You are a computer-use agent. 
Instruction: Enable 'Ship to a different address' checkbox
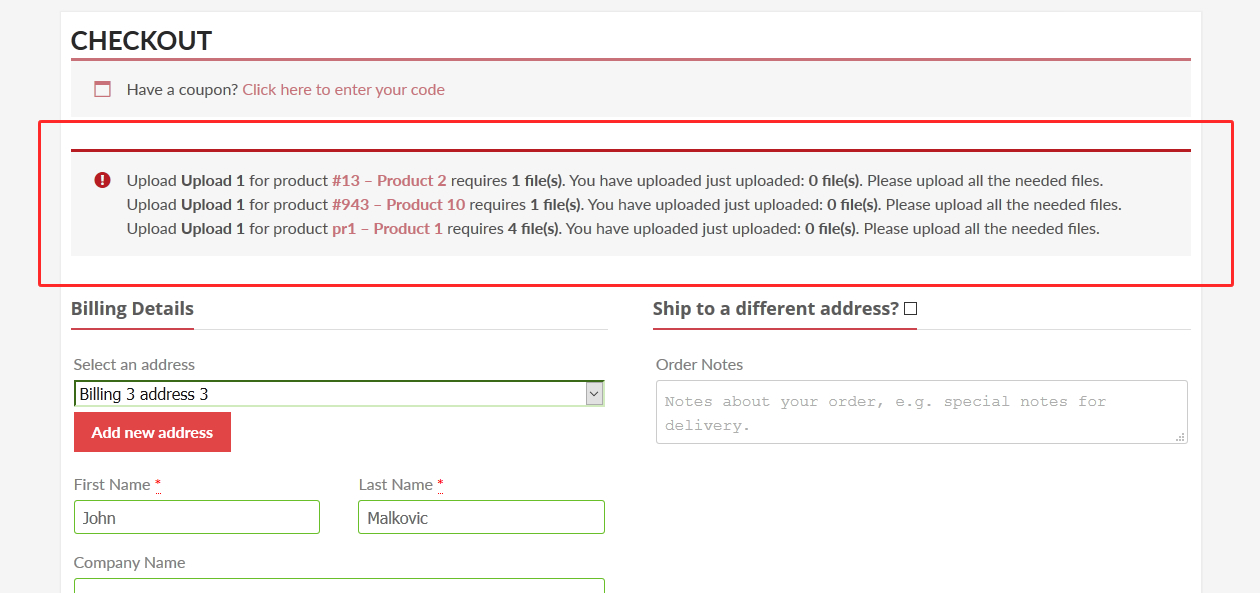coord(910,309)
